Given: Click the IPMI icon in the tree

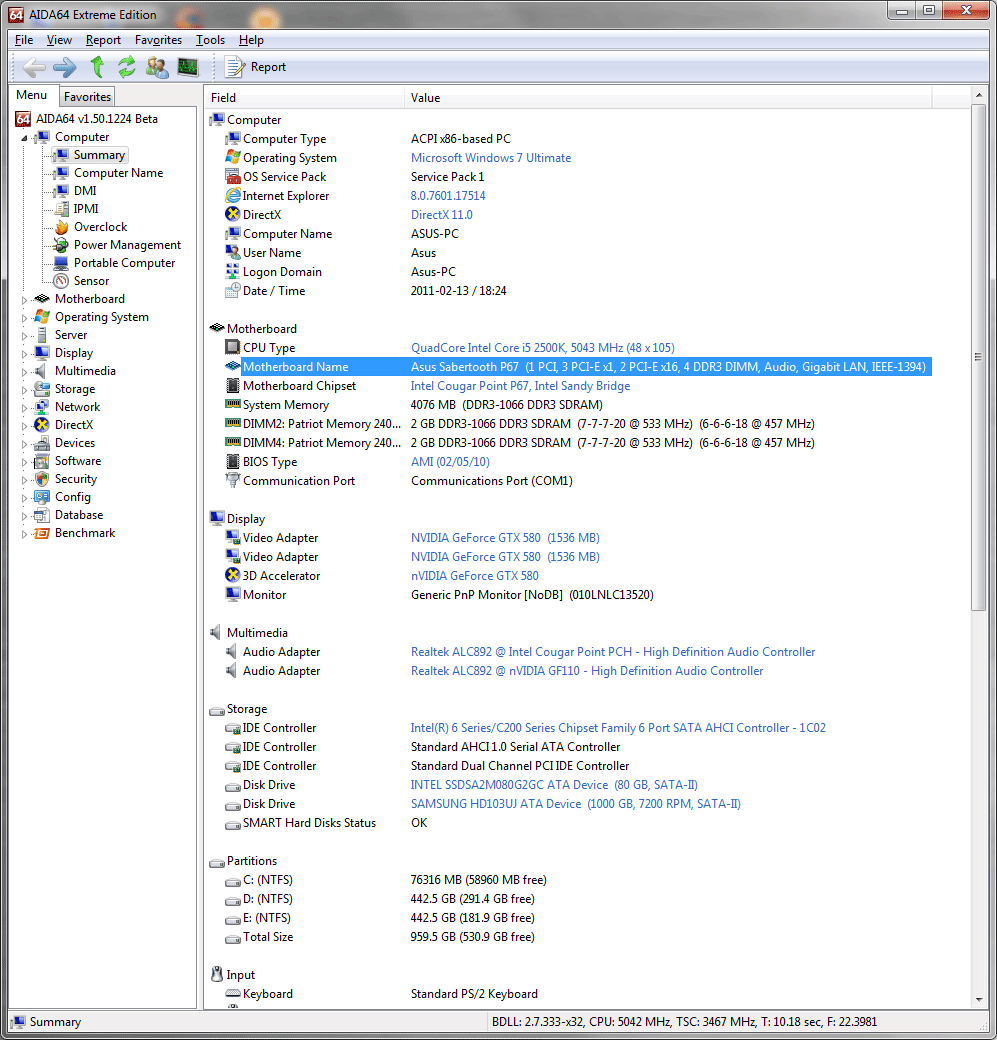Looking at the screenshot, I should 62,209.
